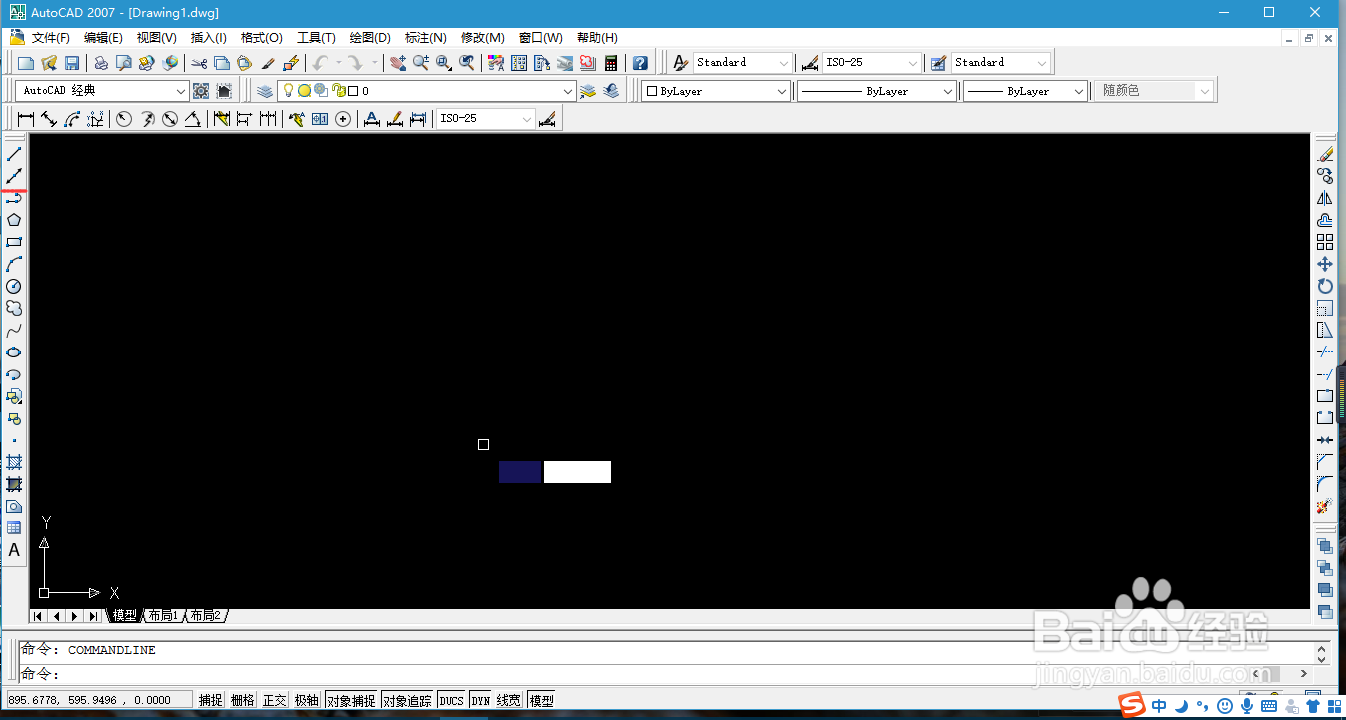The image size is (1346, 720).
Task: Select the Revision Cloud tool
Action: pyautogui.click(x=14, y=308)
